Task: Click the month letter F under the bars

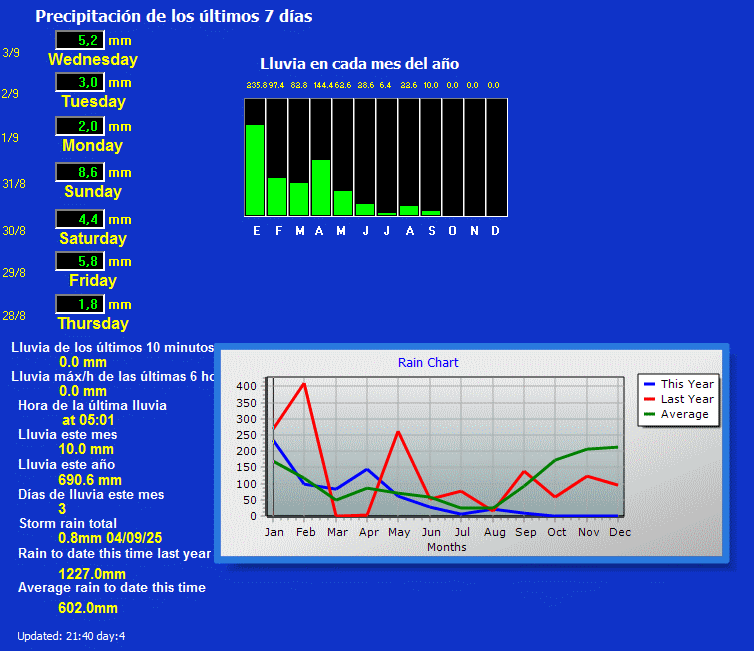Action: pos(278,231)
